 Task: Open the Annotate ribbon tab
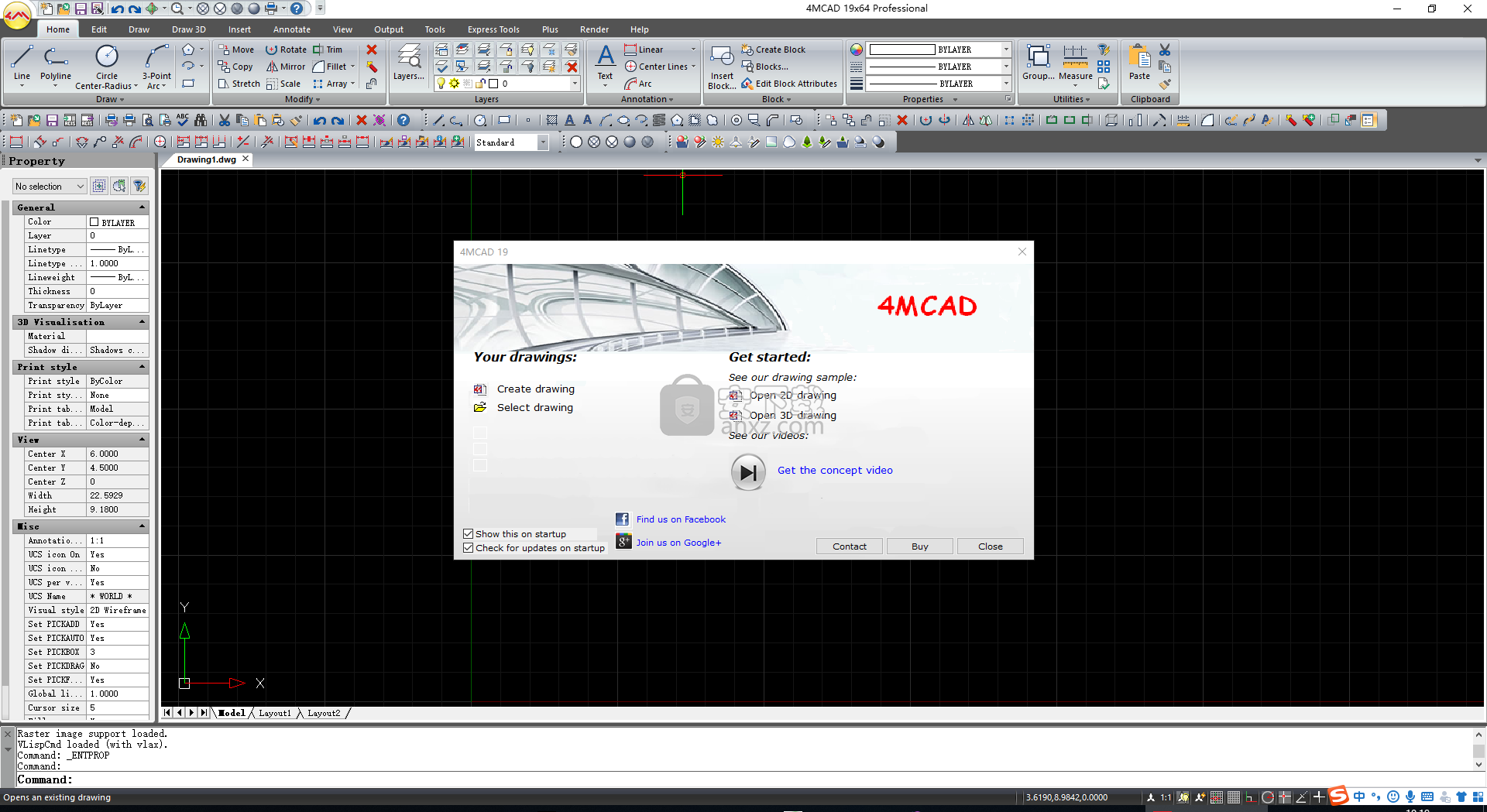point(292,29)
